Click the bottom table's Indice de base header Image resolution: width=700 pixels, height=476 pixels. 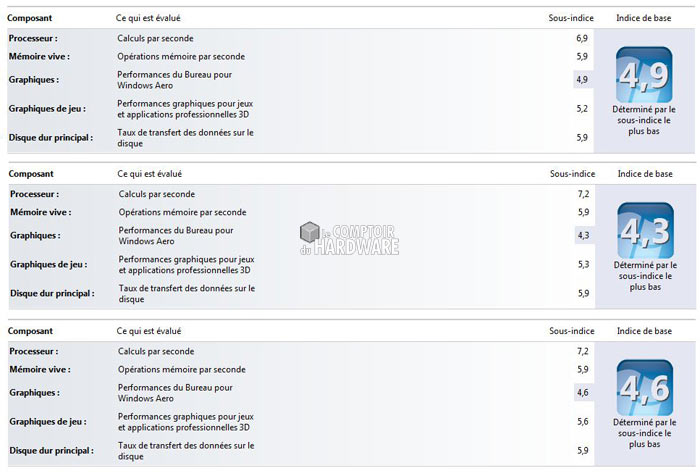pyautogui.click(x=644, y=331)
